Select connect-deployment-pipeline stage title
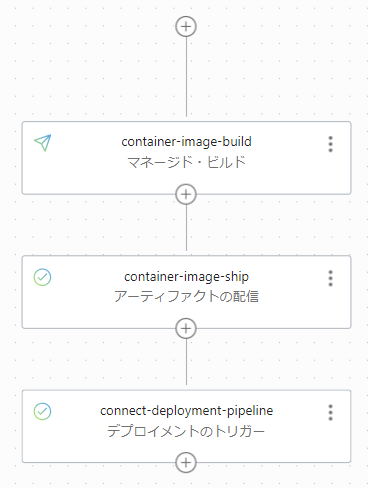This screenshot has width=368, height=488. 186,411
